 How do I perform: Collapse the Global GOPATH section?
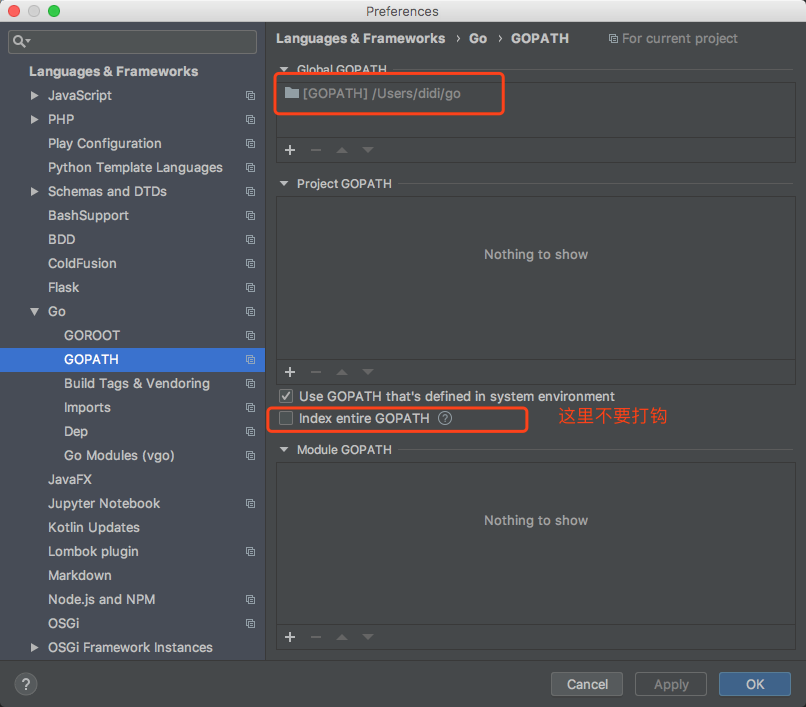pos(284,69)
